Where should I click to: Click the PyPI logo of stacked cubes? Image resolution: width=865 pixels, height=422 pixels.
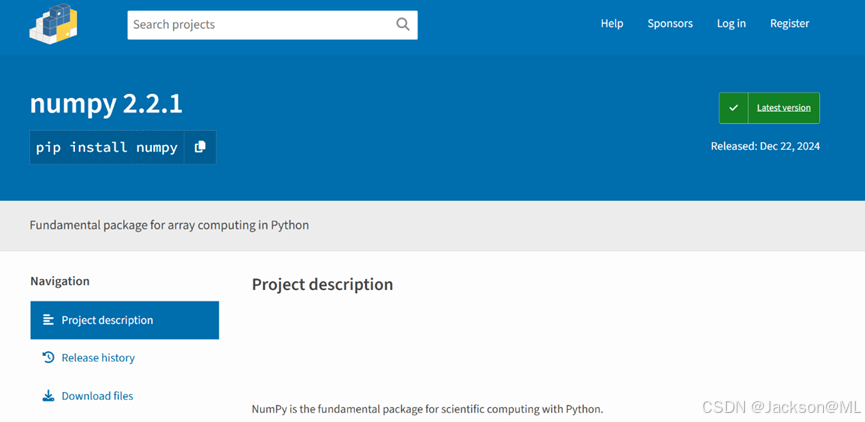[53, 24]
